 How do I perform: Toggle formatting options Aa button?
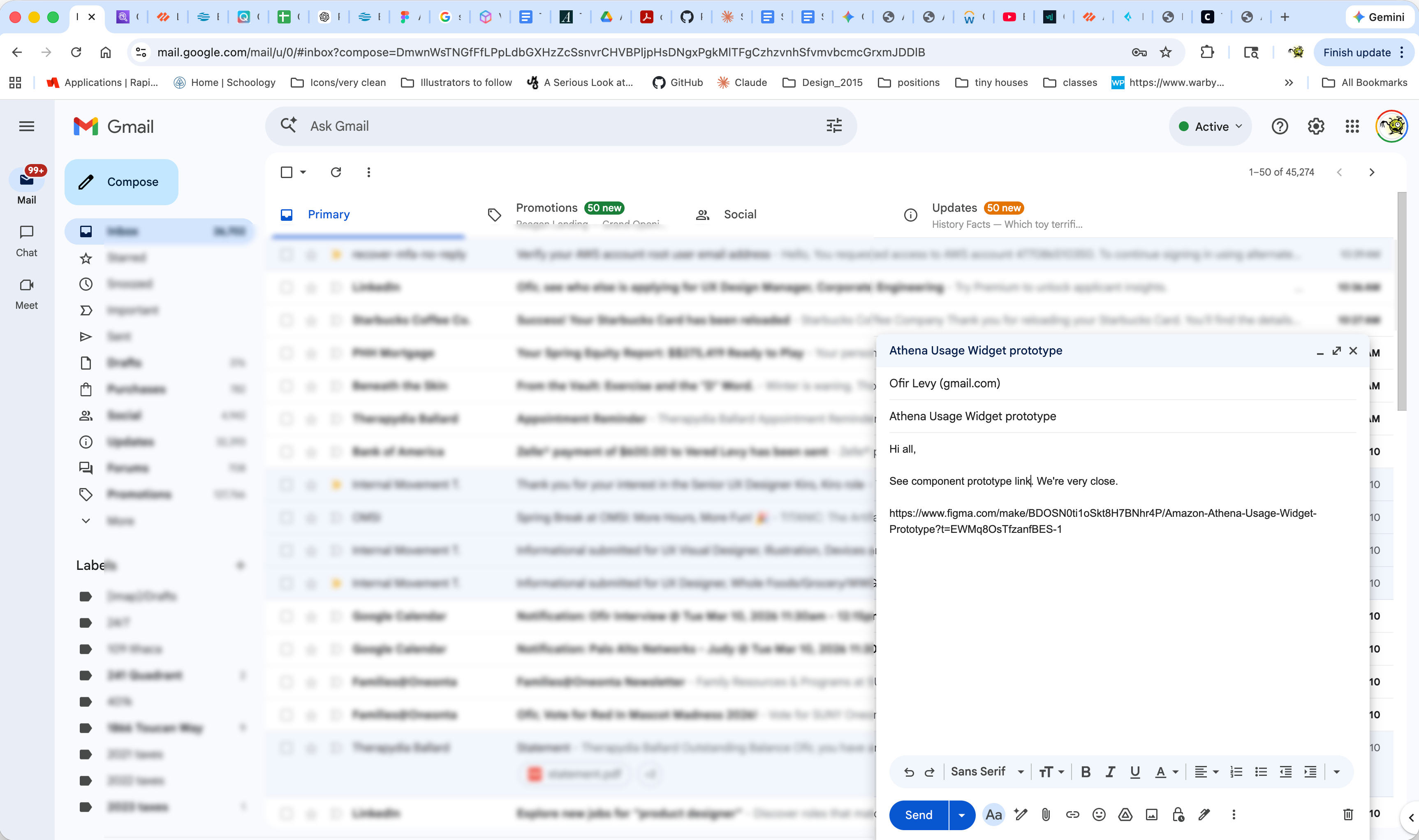click(x=993, y=815)
